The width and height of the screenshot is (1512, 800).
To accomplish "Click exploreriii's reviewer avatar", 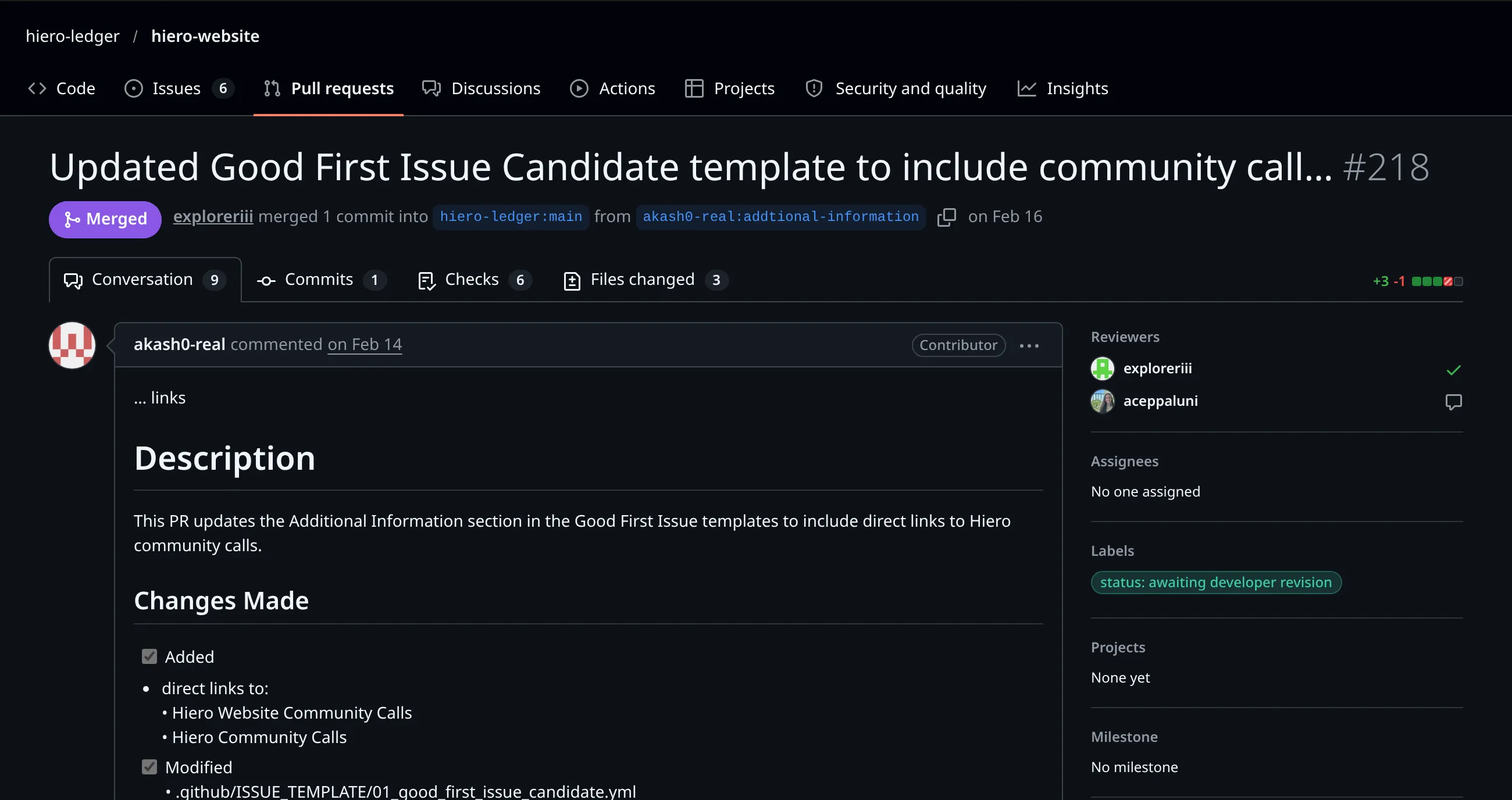I will pyautogui.click(x=1102, y=369).
